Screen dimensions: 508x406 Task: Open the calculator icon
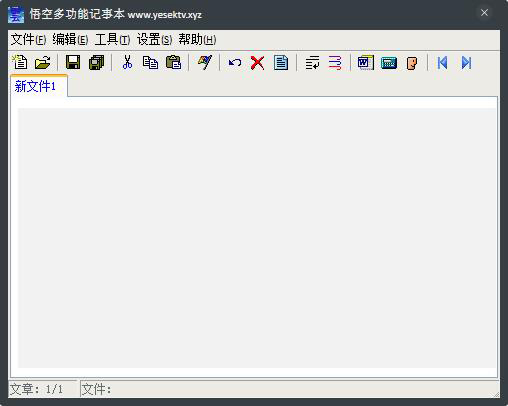click(389, 62)
